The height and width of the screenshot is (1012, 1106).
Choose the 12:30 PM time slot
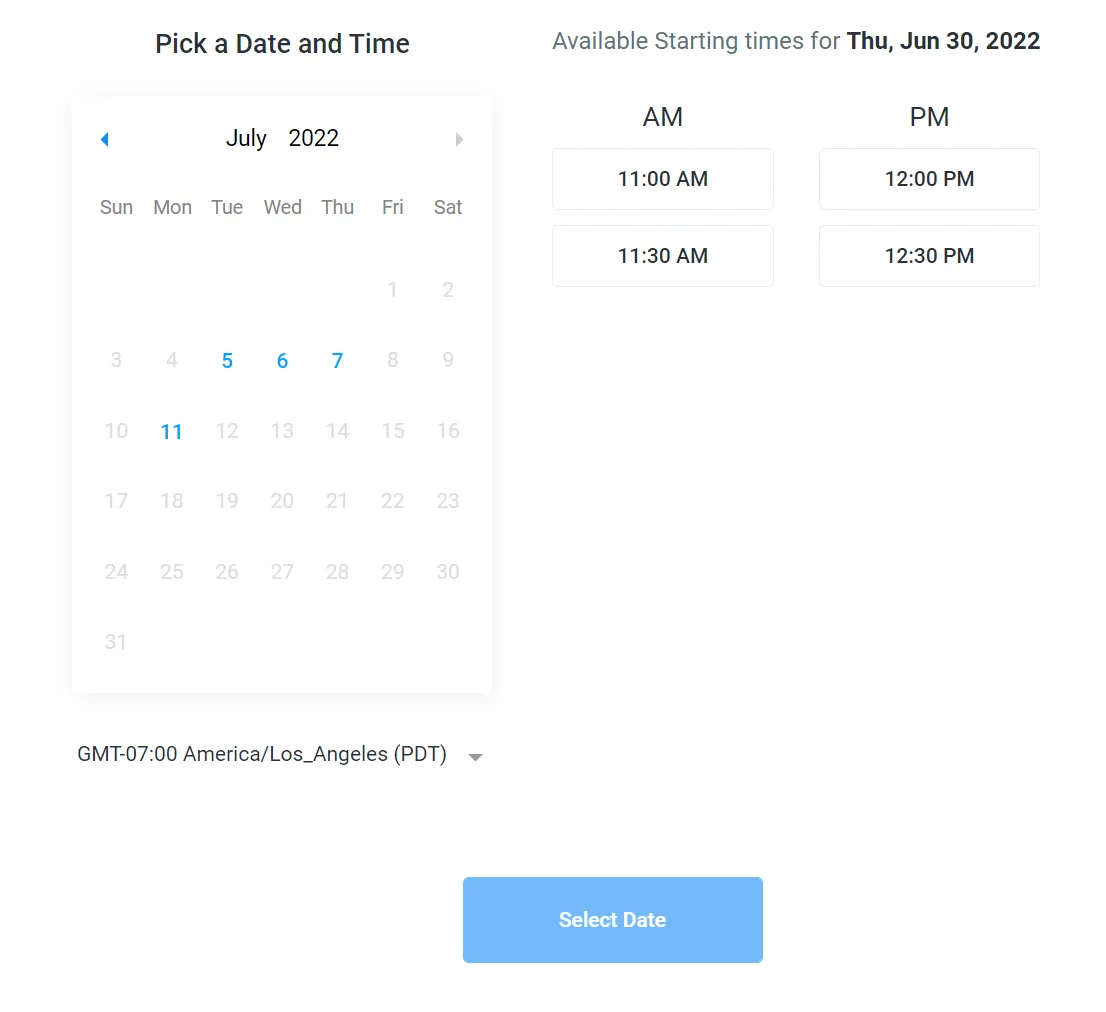point(929,256)
